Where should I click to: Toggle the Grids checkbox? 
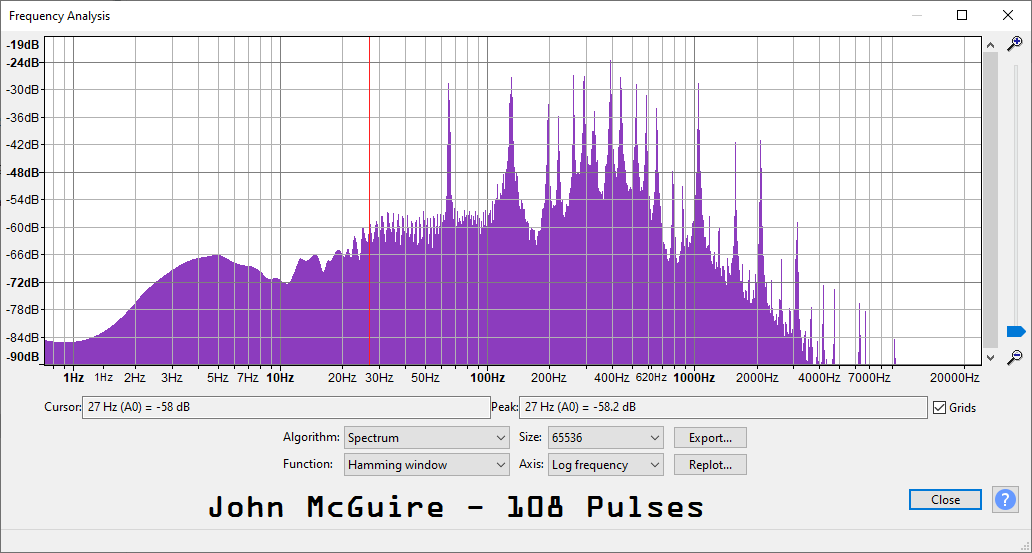pos(939,408)
